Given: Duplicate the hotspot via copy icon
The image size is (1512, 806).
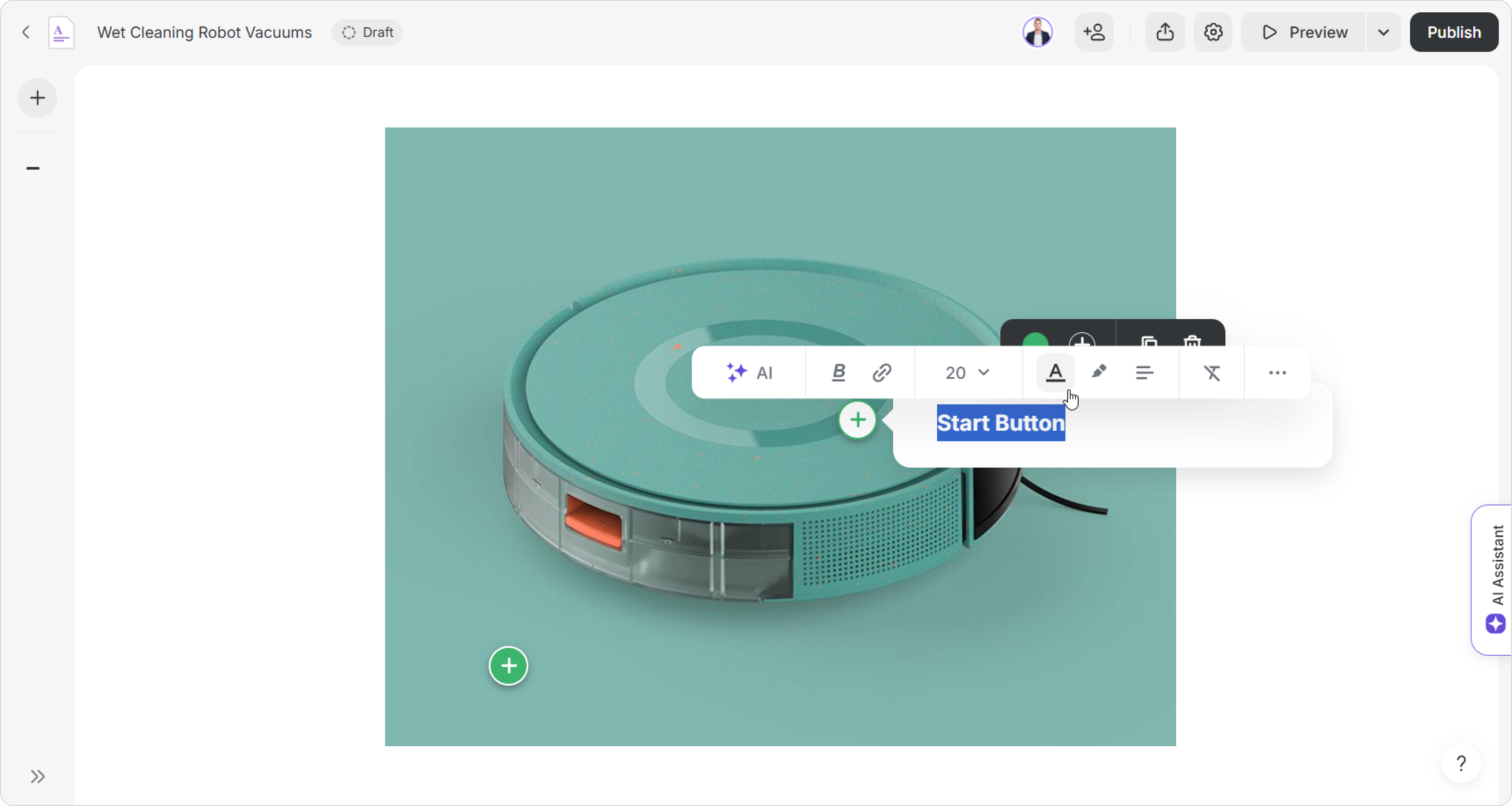Looking at the screenshot, I should pos(1149,341).
